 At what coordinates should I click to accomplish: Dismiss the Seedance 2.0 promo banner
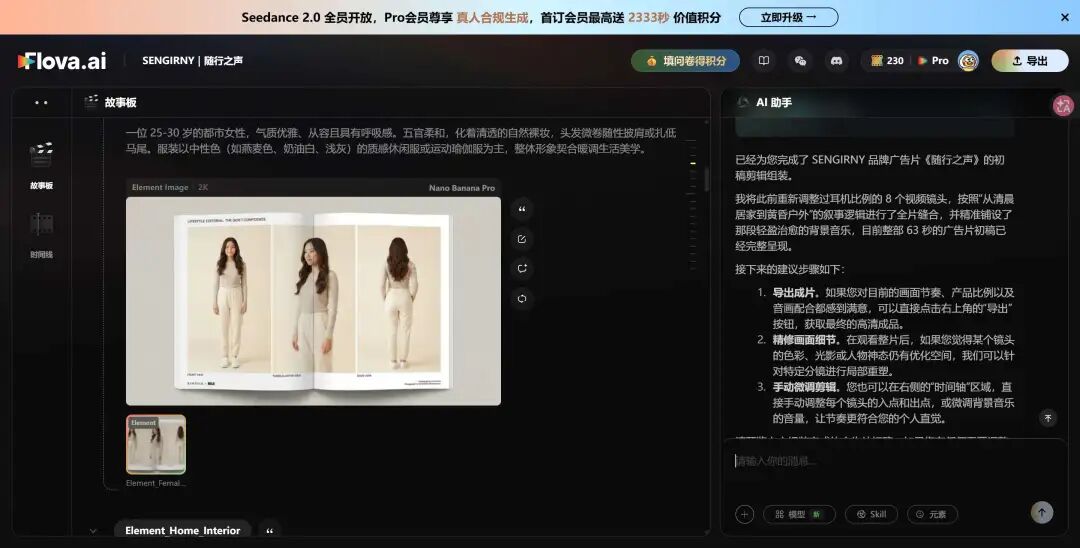(1065, 17)
